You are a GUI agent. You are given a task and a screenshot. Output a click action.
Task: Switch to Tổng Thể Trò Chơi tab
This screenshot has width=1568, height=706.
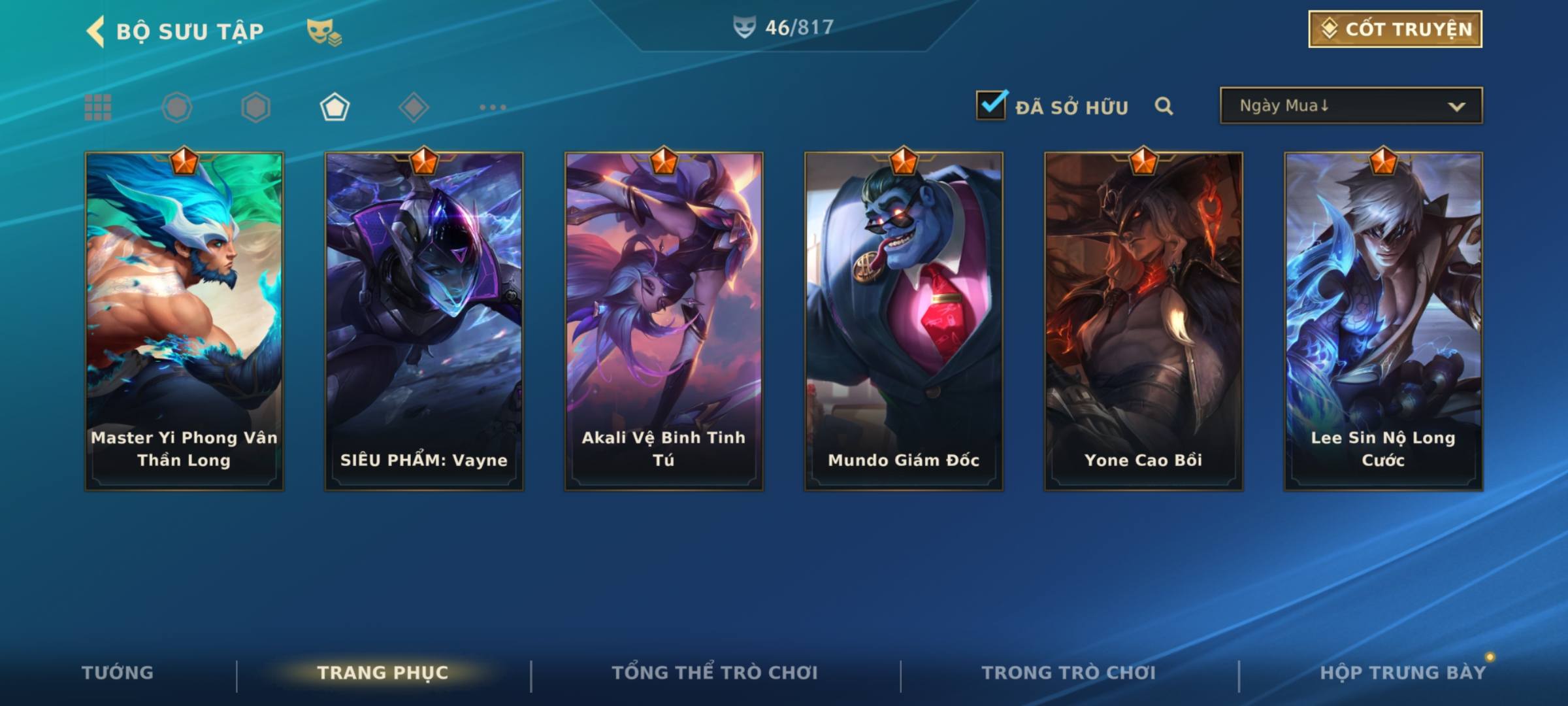(x=715, y=673)
